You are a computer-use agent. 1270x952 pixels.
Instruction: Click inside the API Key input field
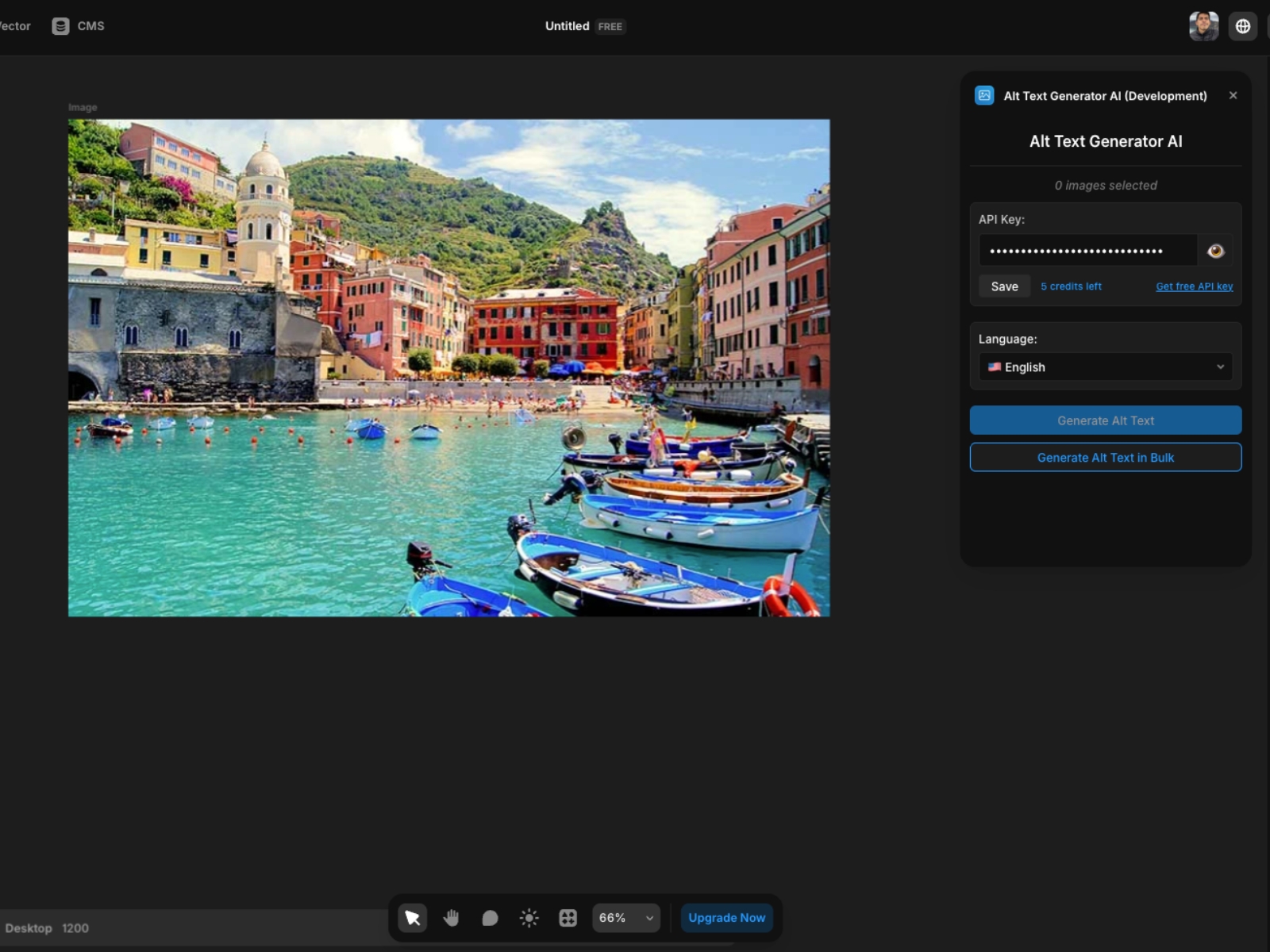(1087, 250)
